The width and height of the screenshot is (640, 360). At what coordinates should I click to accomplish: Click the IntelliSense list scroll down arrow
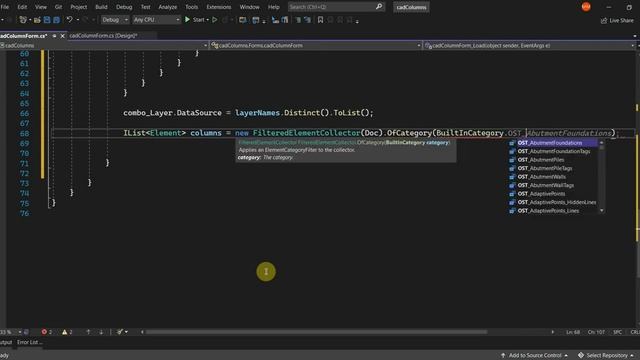pos(602,211)
